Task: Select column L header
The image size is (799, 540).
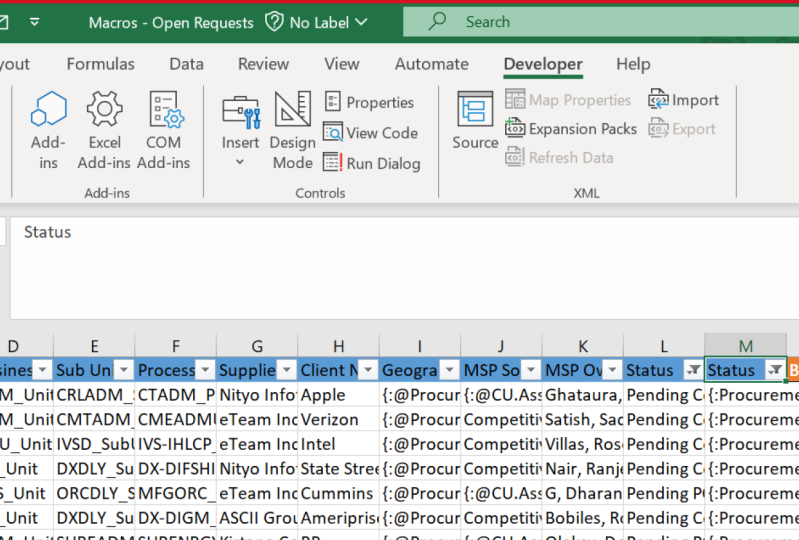Action: (664, 346)
